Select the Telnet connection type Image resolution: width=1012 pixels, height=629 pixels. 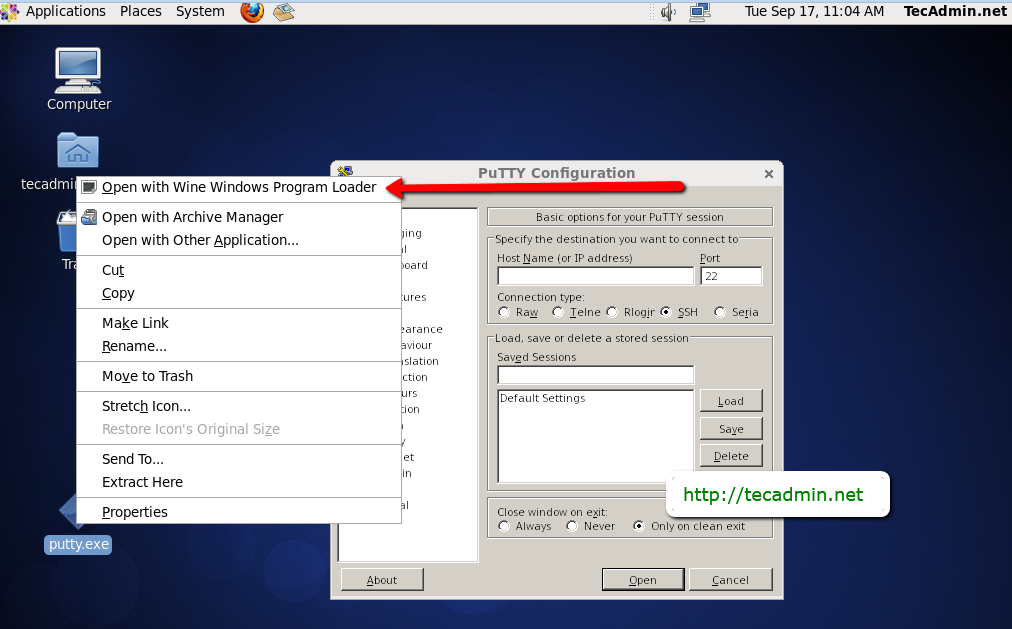point(558,312)
